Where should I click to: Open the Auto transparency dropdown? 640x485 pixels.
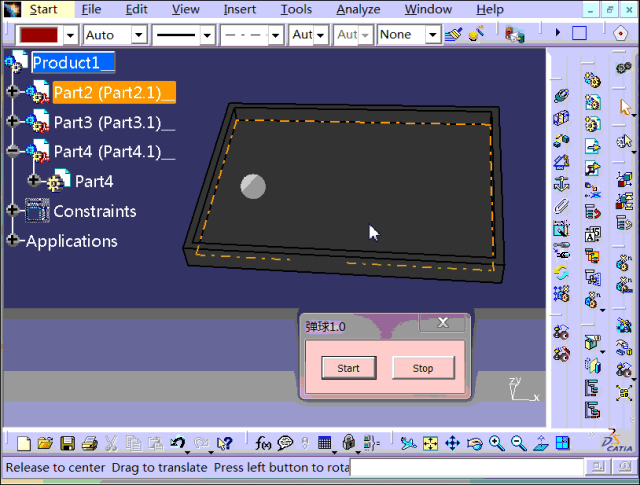(x=139, y=35)
